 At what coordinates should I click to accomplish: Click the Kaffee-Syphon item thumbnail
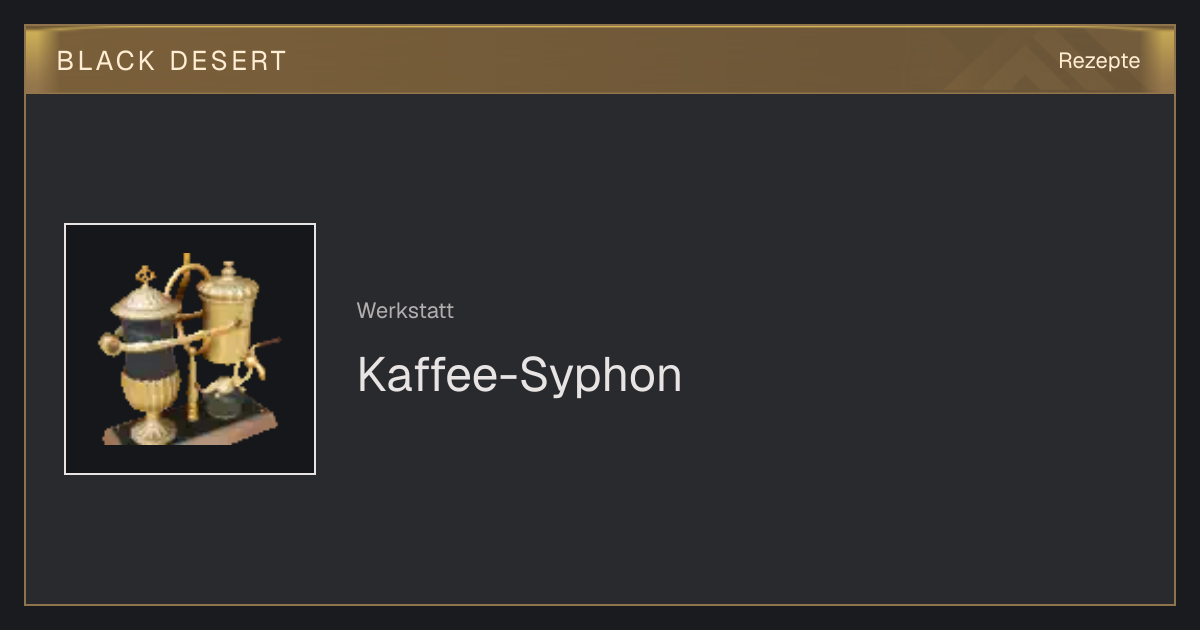click(190, 349)
